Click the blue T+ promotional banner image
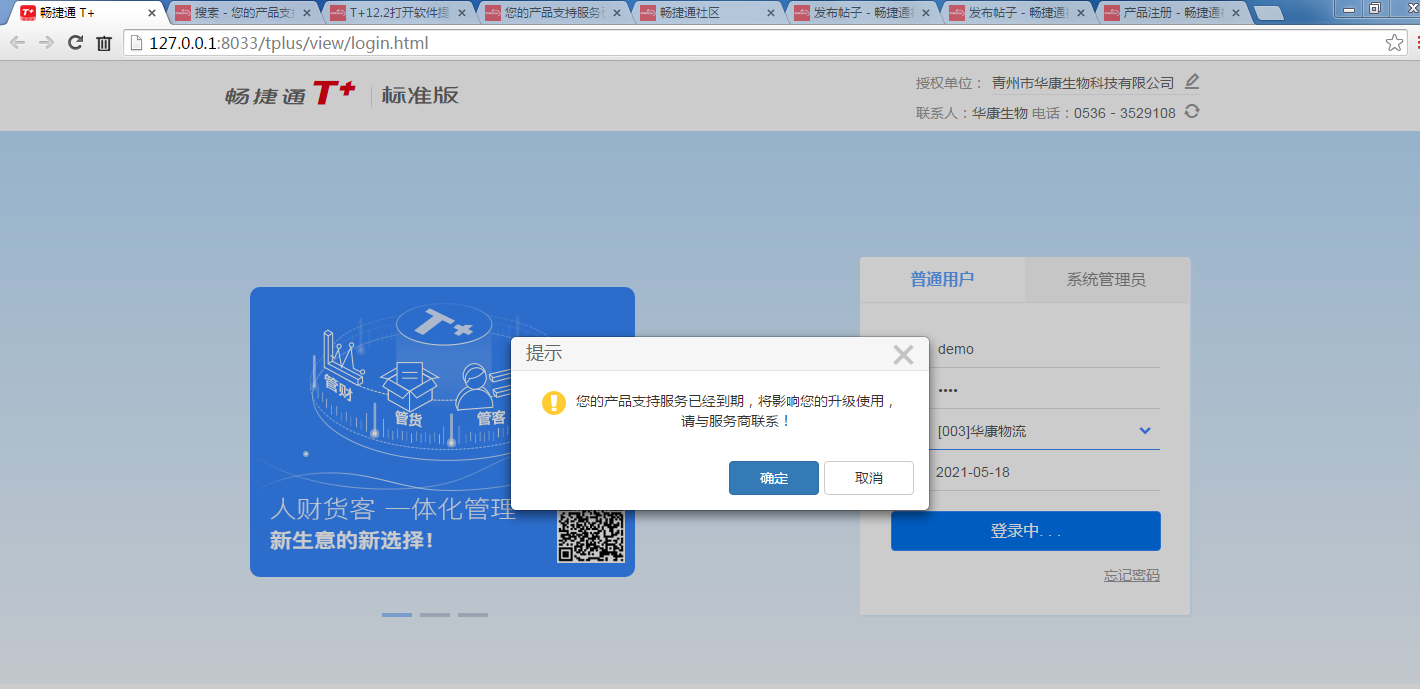This screenshot has width=1420, height=689. pyautogui.click(x=442, y=432)
